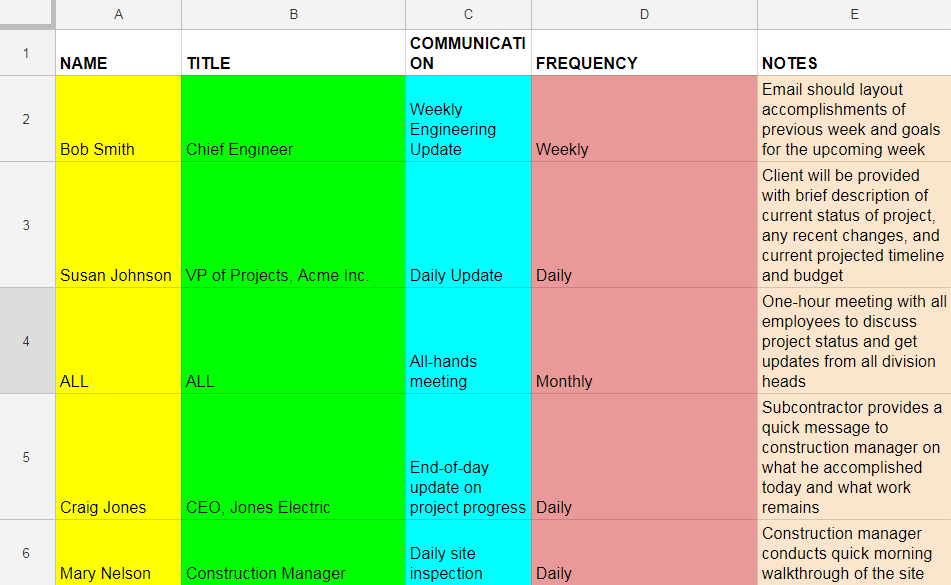This screenshot has width=951, height=585.
Task: Select column A header
Action: 118,14
